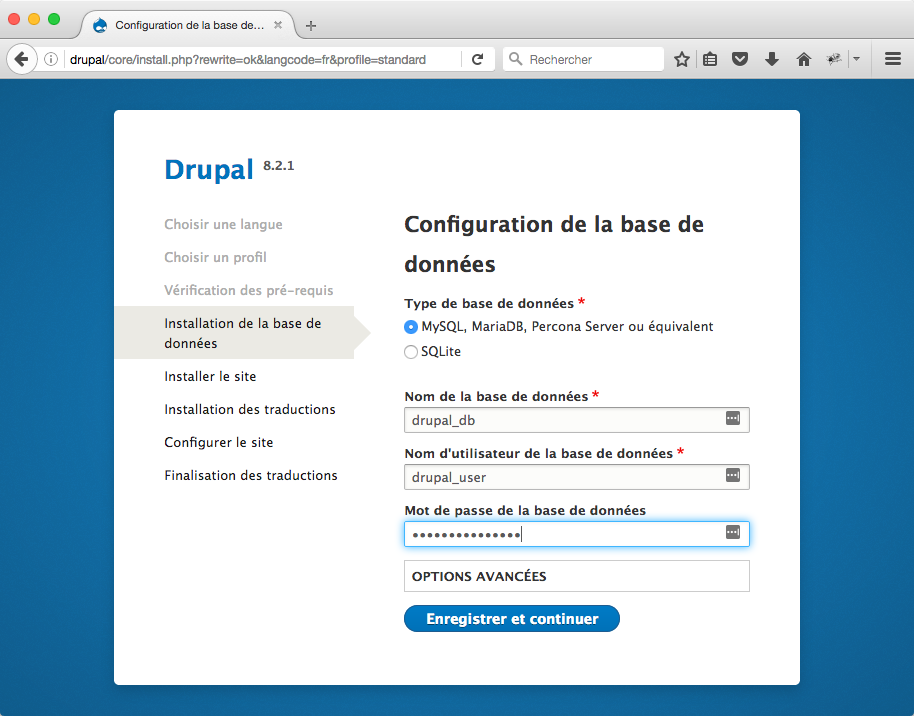Click the Nom d'utilisateur de la base label
914x716 pixels.
pos(539,454)
